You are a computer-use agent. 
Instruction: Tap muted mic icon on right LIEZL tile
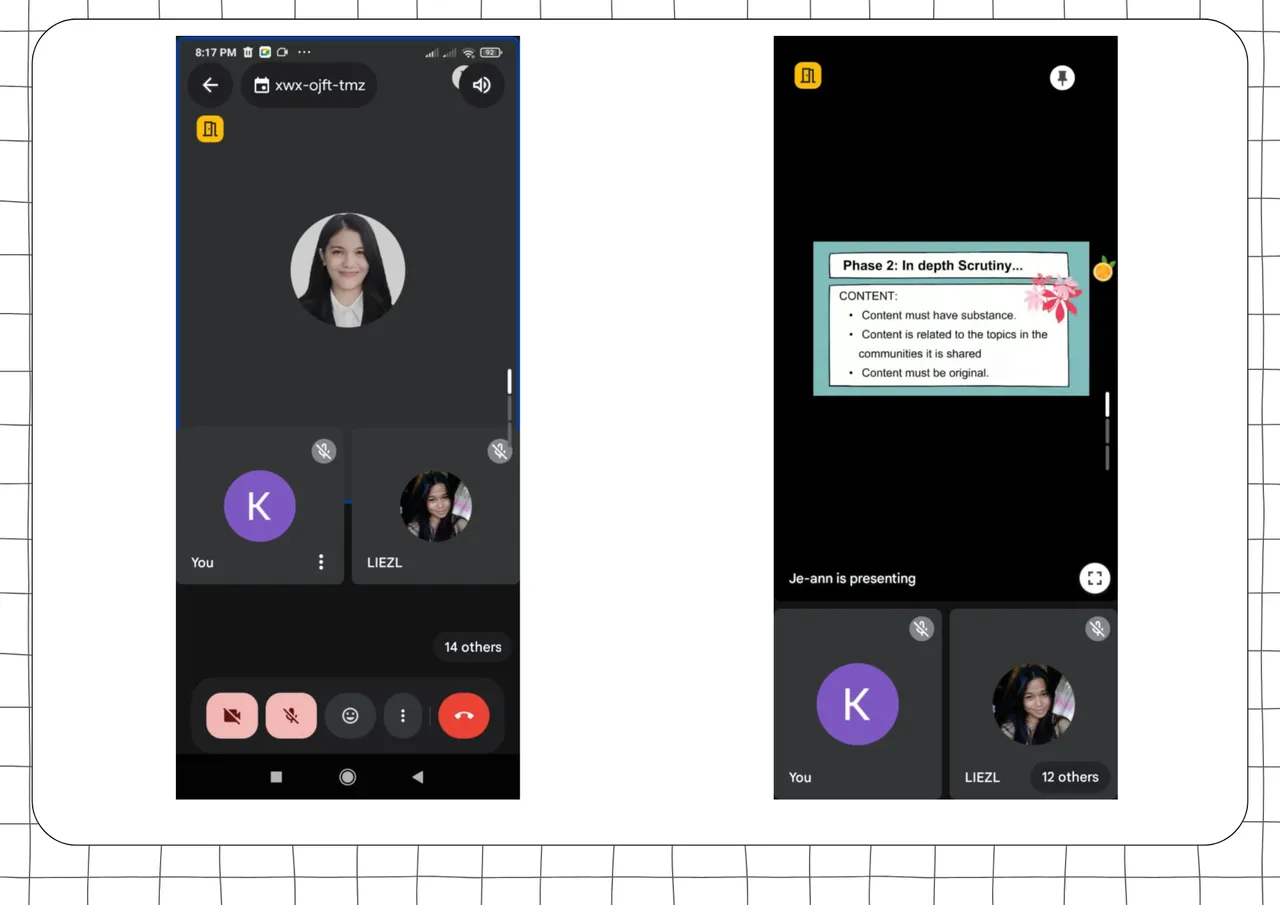[x=1098, y=628]
